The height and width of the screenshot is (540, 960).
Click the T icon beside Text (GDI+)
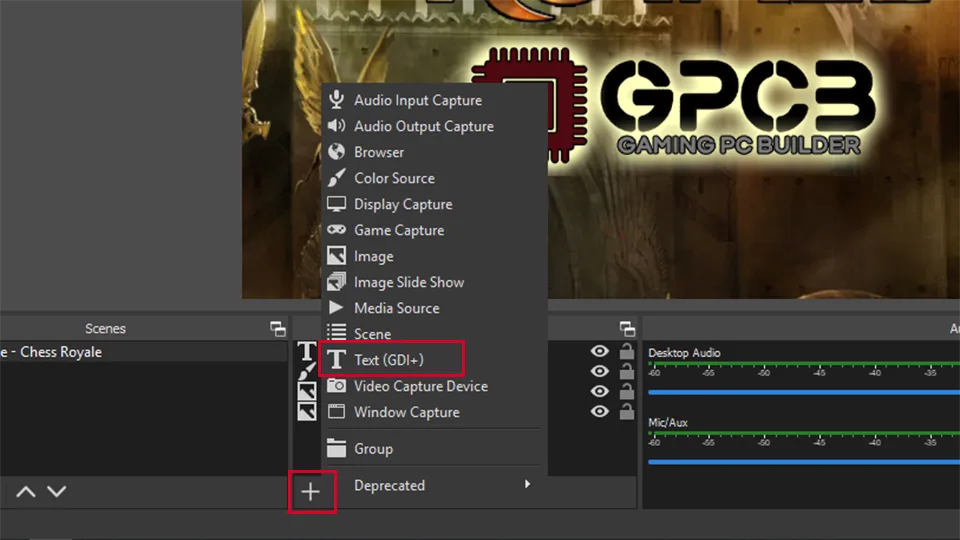(336, 359)
